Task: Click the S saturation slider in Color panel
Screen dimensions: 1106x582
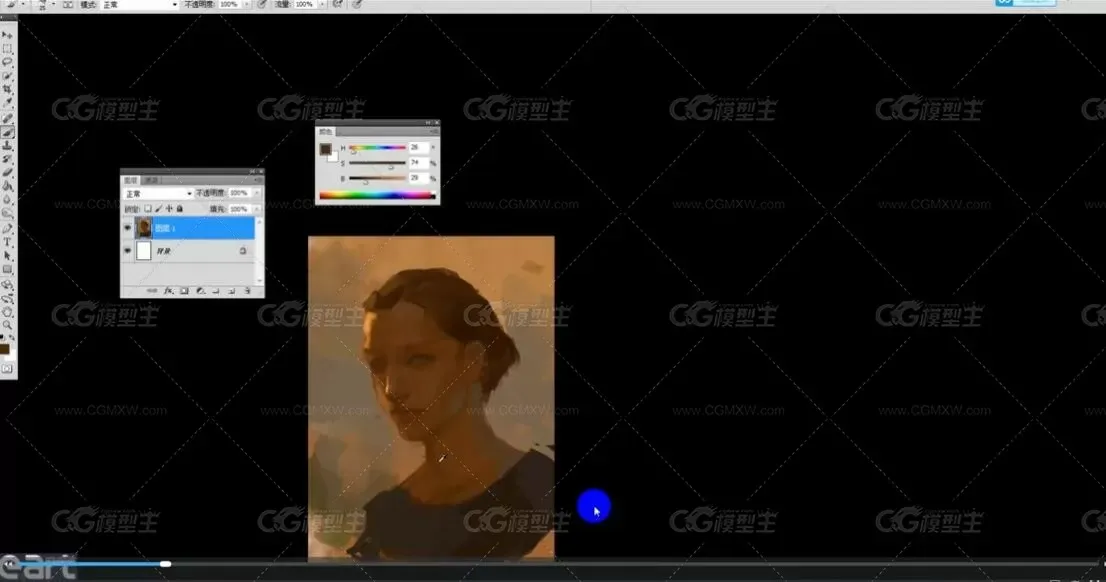Action: (x=377, y=163)
